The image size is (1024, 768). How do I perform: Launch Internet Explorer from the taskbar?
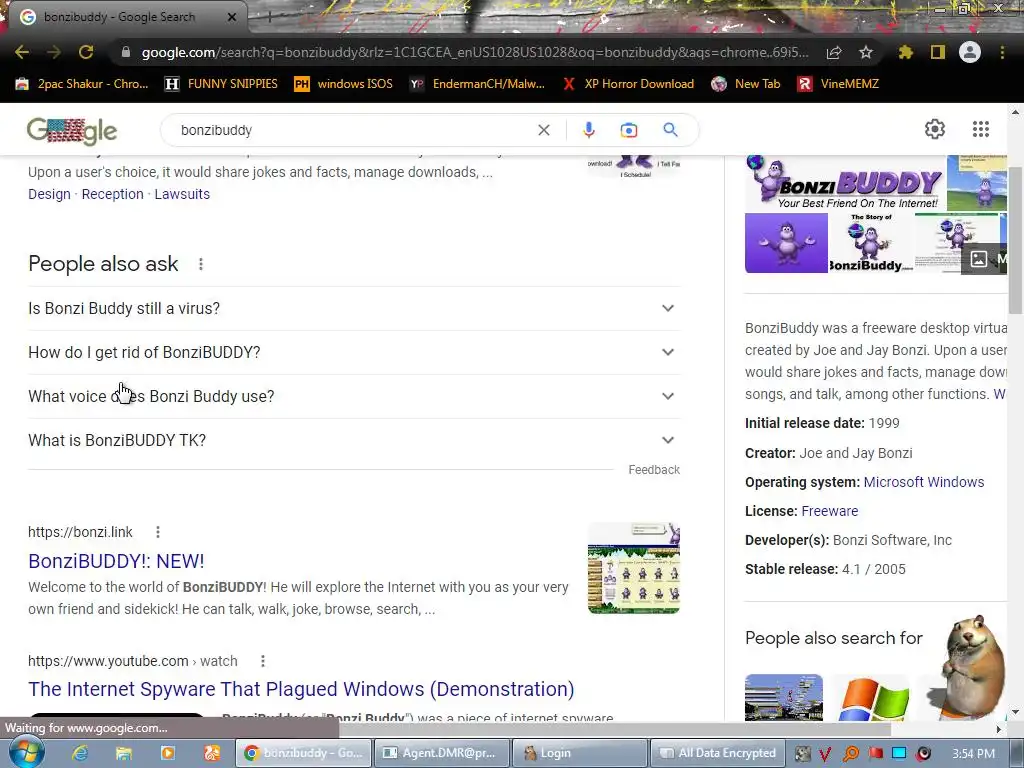click(x=80, y=753)
